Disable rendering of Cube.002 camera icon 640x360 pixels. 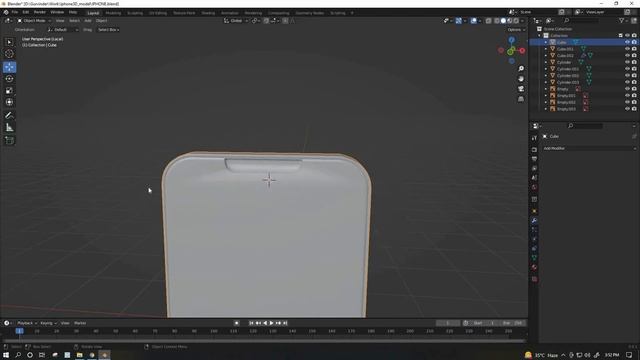634,56
